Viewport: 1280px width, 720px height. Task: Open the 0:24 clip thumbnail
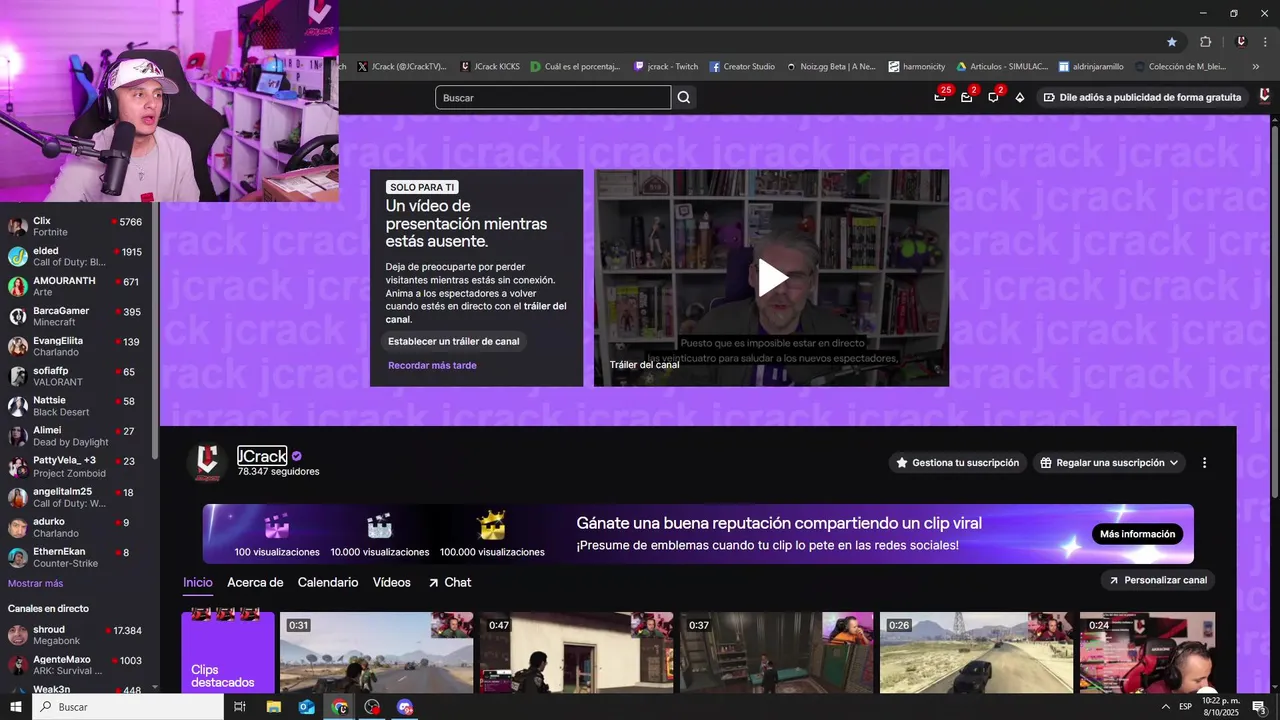1148,652
